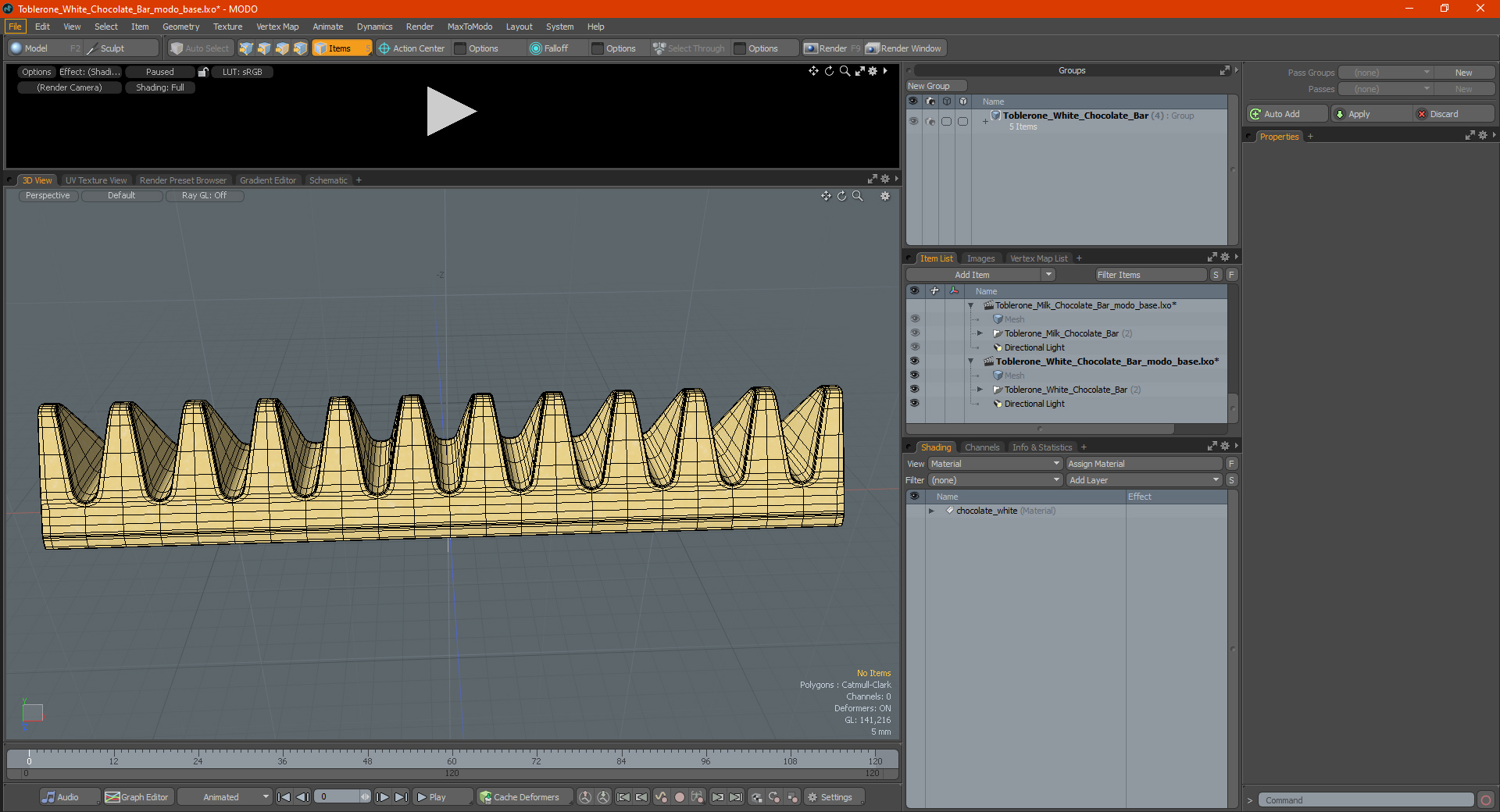Toggle visibility of Toblerone_White_Chocolate_Bar_modo_base.lxo scene

915,361
